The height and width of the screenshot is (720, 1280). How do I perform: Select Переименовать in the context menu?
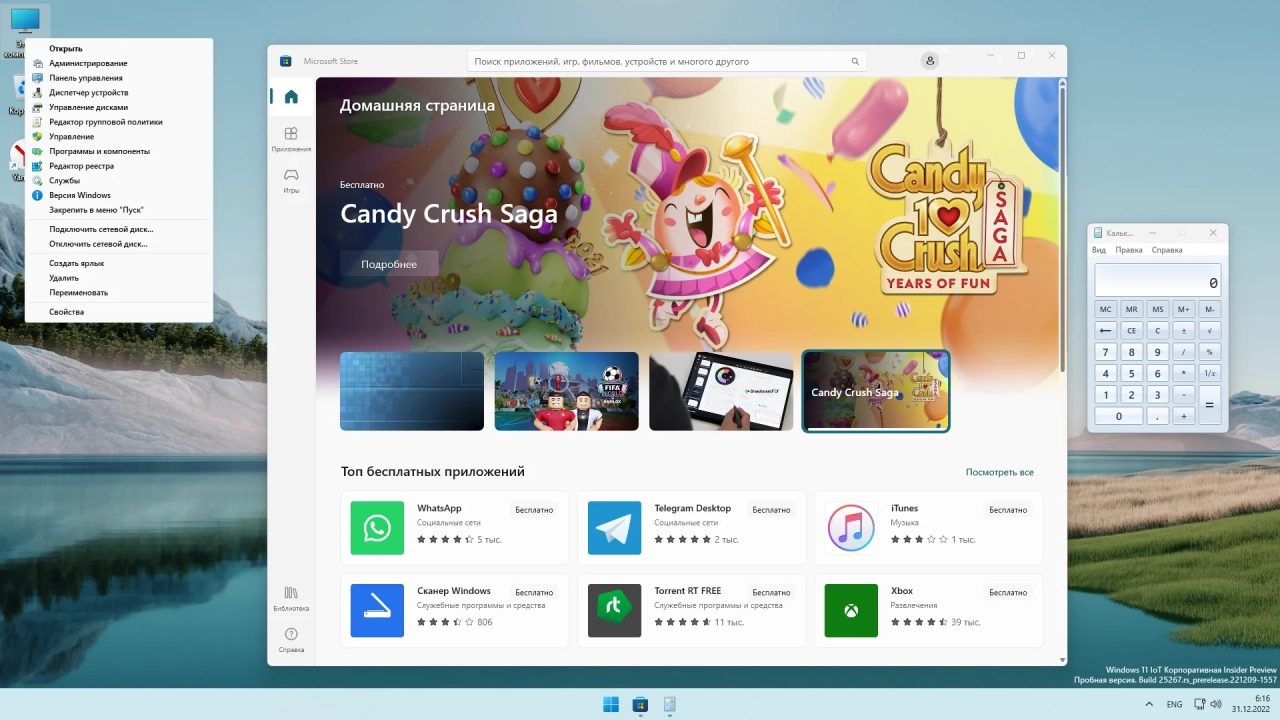[x=119, y=293]
